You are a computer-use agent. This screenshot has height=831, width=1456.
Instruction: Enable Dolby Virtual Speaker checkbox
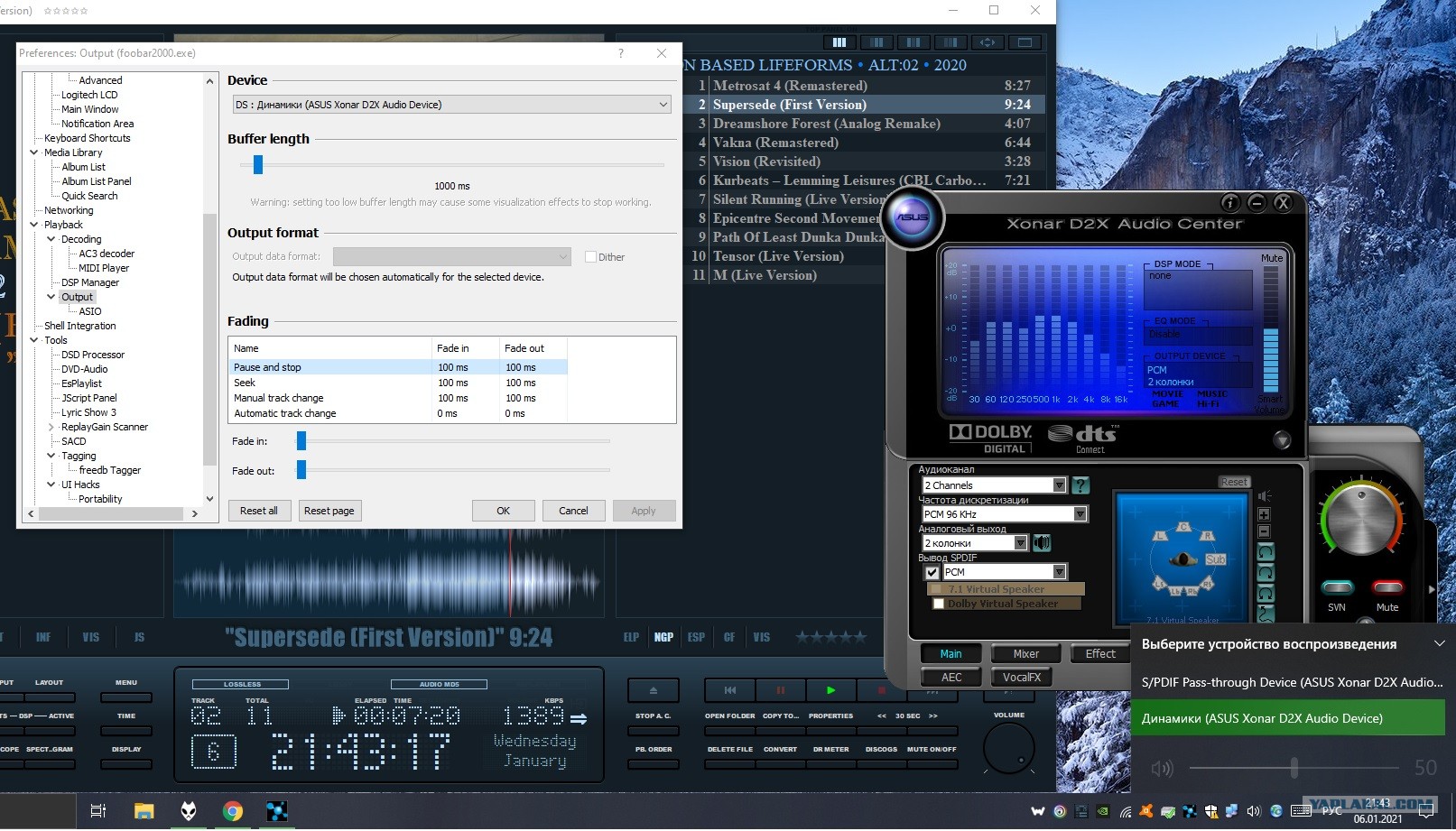pos(939,604)
